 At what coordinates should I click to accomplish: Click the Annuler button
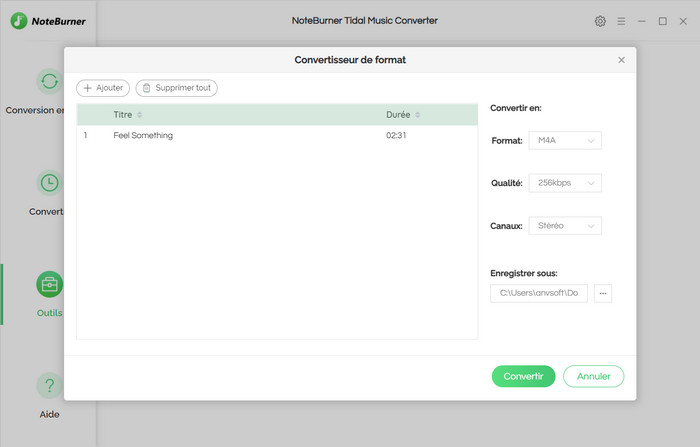tap(593, 376)
